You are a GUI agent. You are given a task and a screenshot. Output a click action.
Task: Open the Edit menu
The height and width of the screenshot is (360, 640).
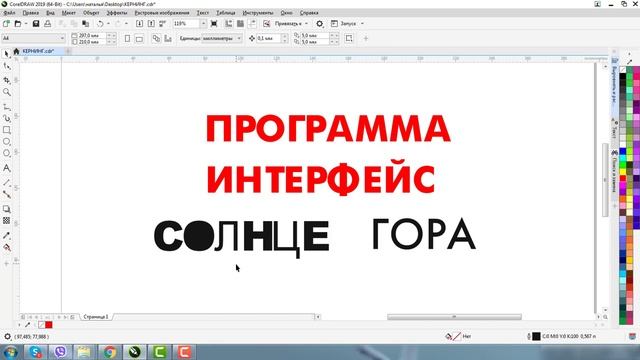31,13
